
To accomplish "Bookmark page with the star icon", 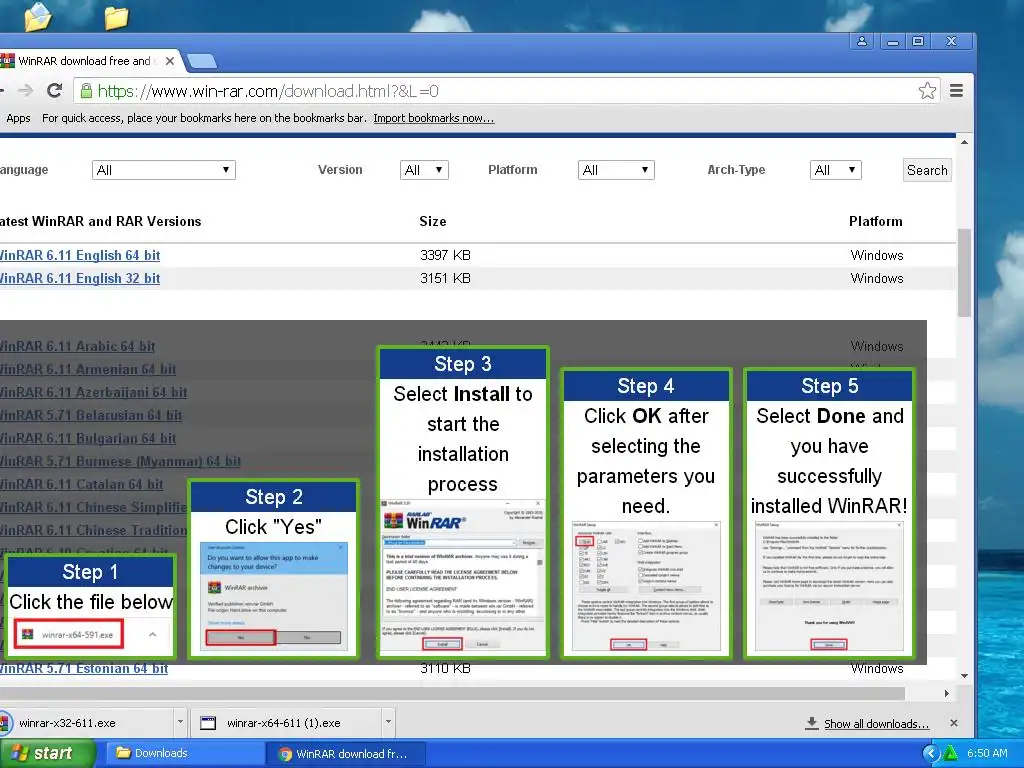I will pos(927,91).
